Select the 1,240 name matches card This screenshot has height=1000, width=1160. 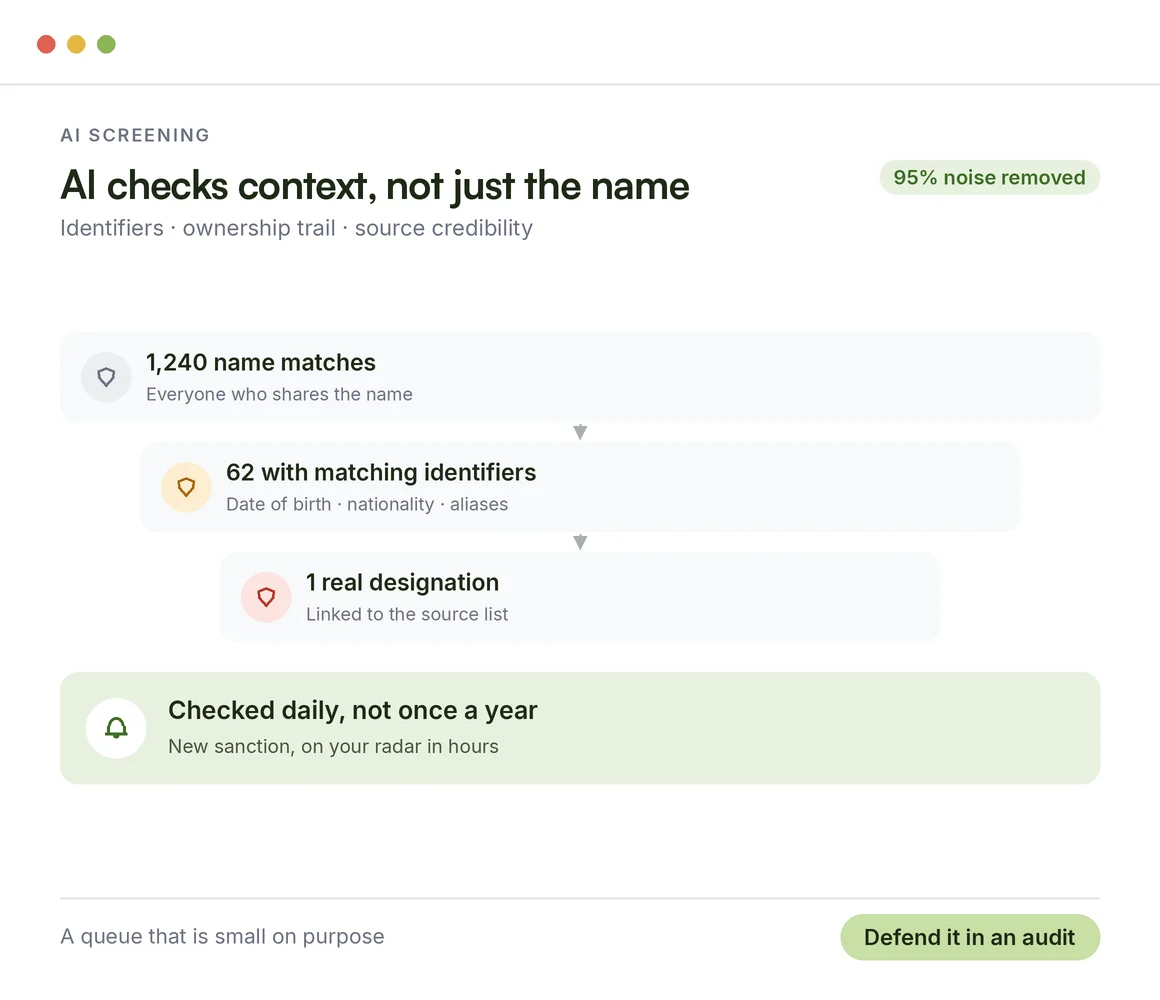pyautogui.click(x=580, y=377)
